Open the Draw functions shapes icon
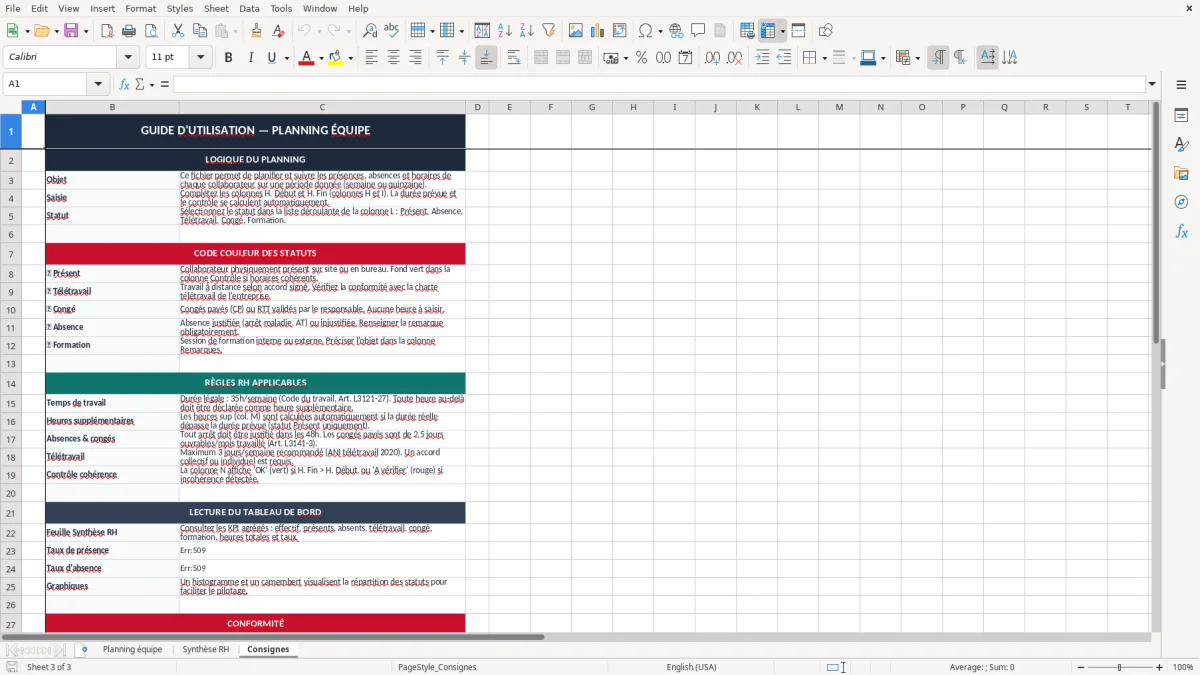Viewport: 1200px width, 675px height. 825,31
